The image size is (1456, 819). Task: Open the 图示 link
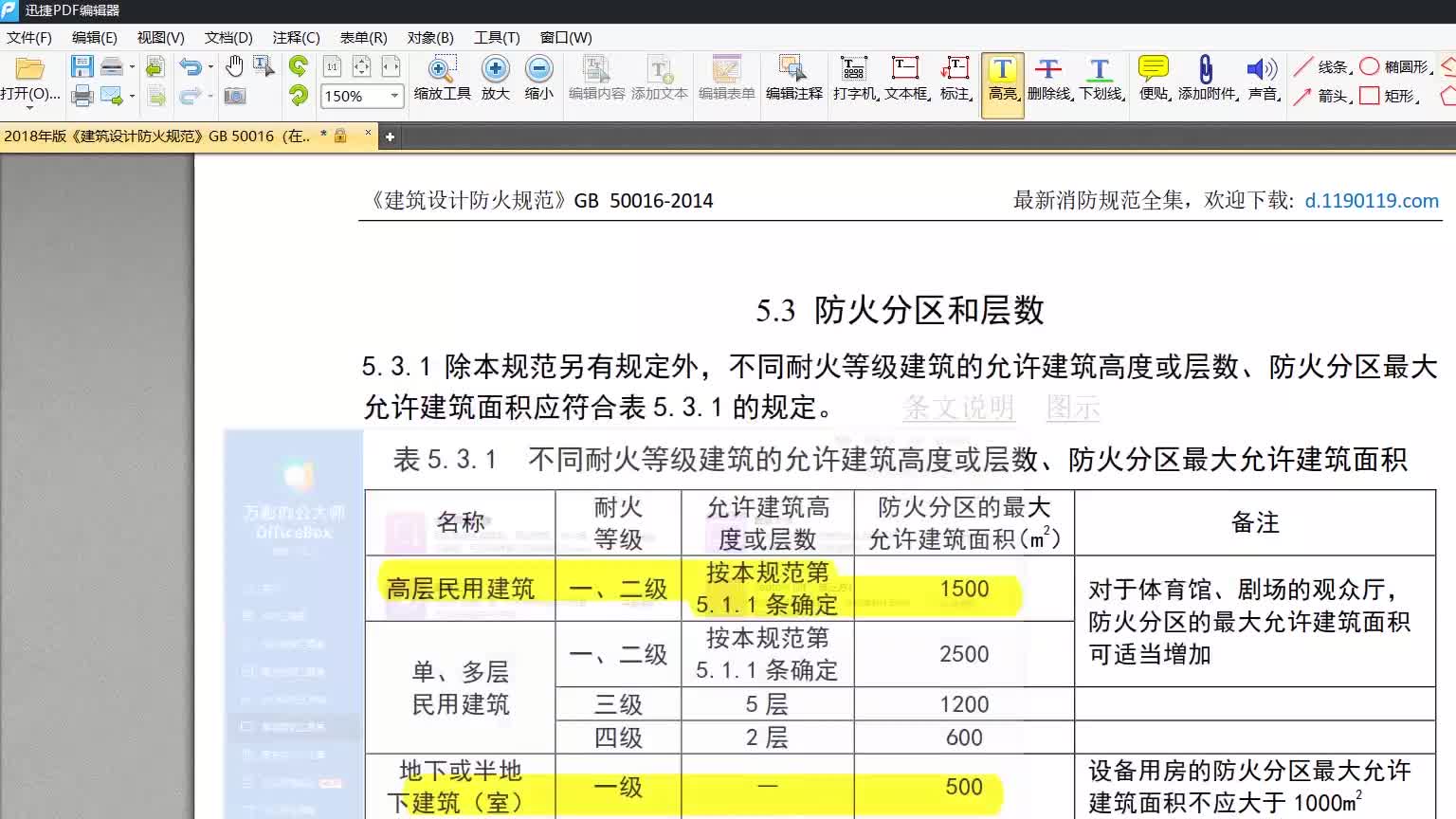1073,408
